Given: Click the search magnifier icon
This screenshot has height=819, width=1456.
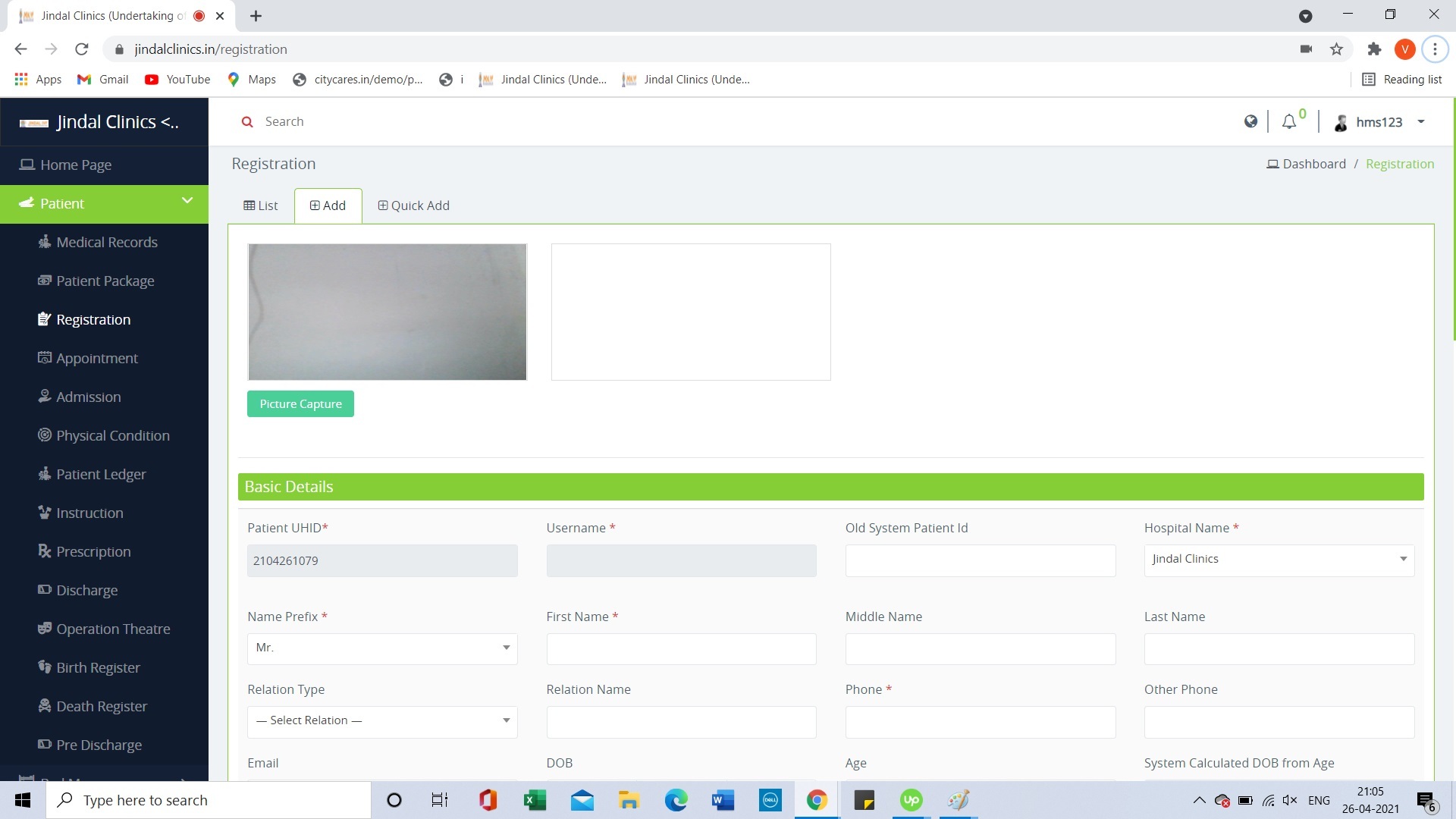Looking at the screenshot, I should [247, 122].
